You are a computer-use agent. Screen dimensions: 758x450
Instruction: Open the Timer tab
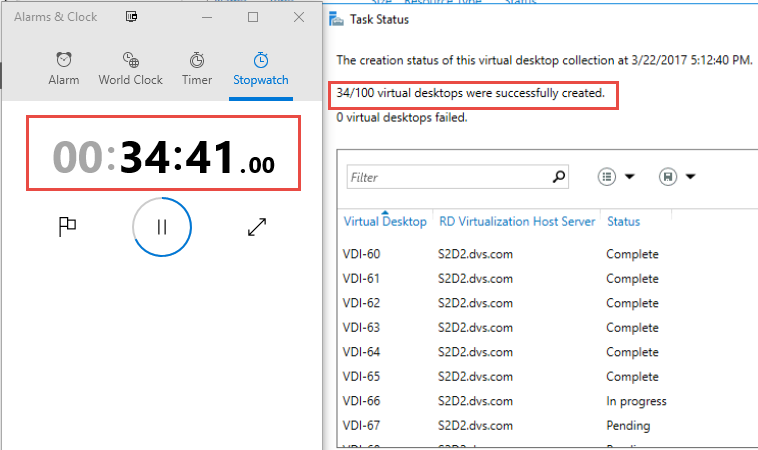pyautogui.click(x=197, y=69)
